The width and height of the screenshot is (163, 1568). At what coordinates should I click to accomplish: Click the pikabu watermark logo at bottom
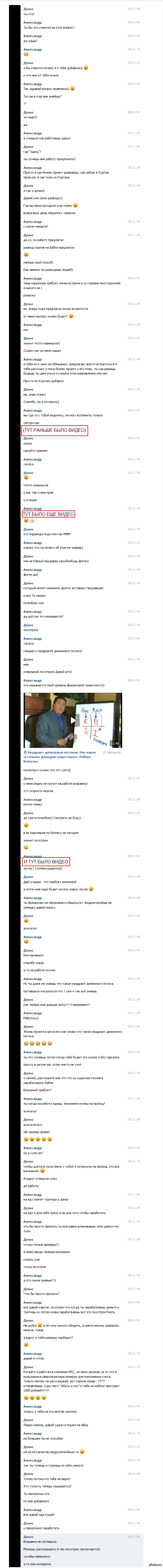tap(155, 1564)
